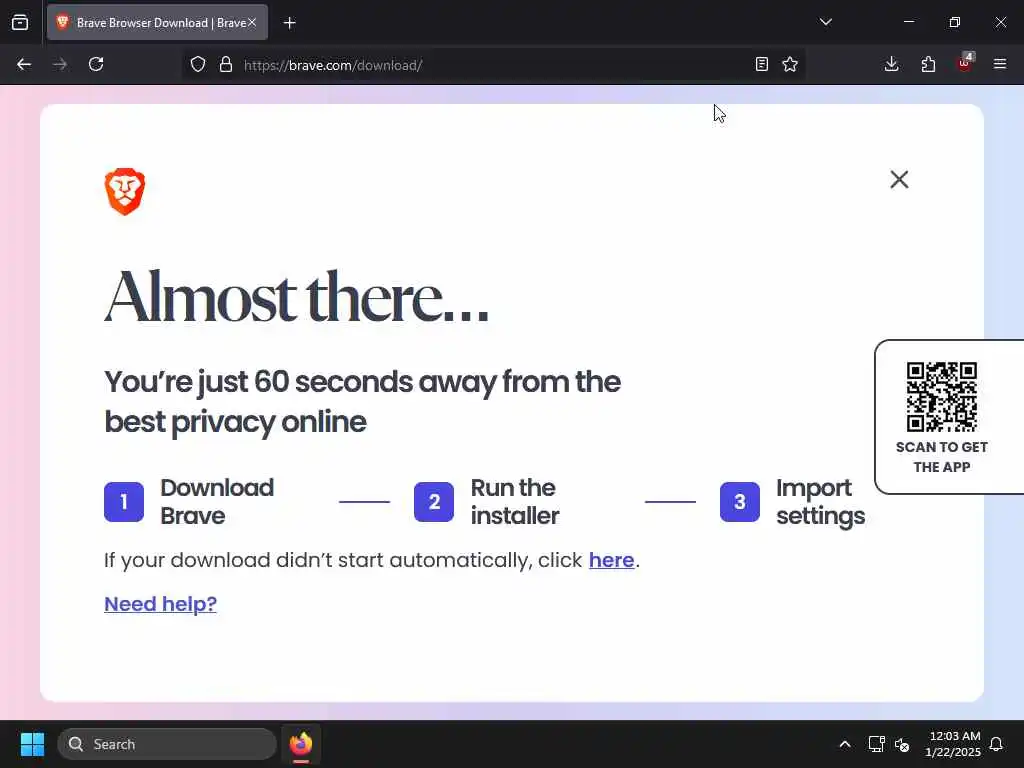
Task: Open a new tab with plus button
Action: coord(290,23)
